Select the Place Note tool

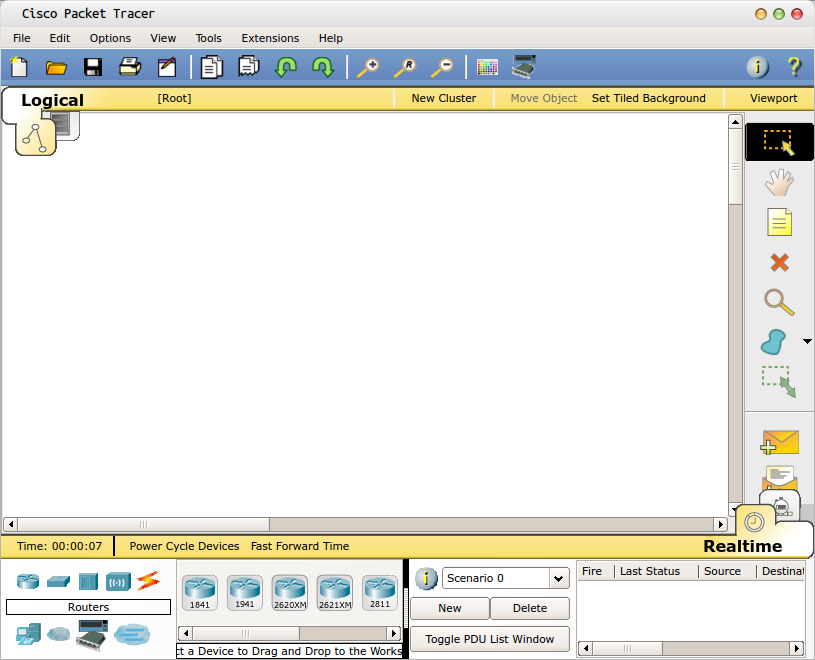[x=779, y=222]
